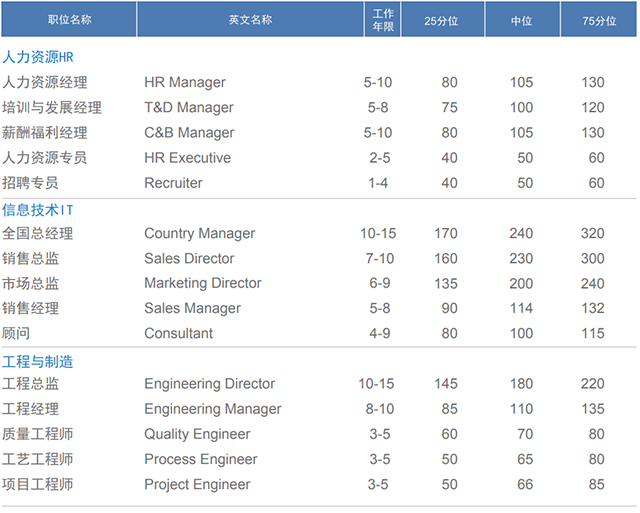Click the Engineering Director cell
This screenshot has width=640, height=513.
209,384
